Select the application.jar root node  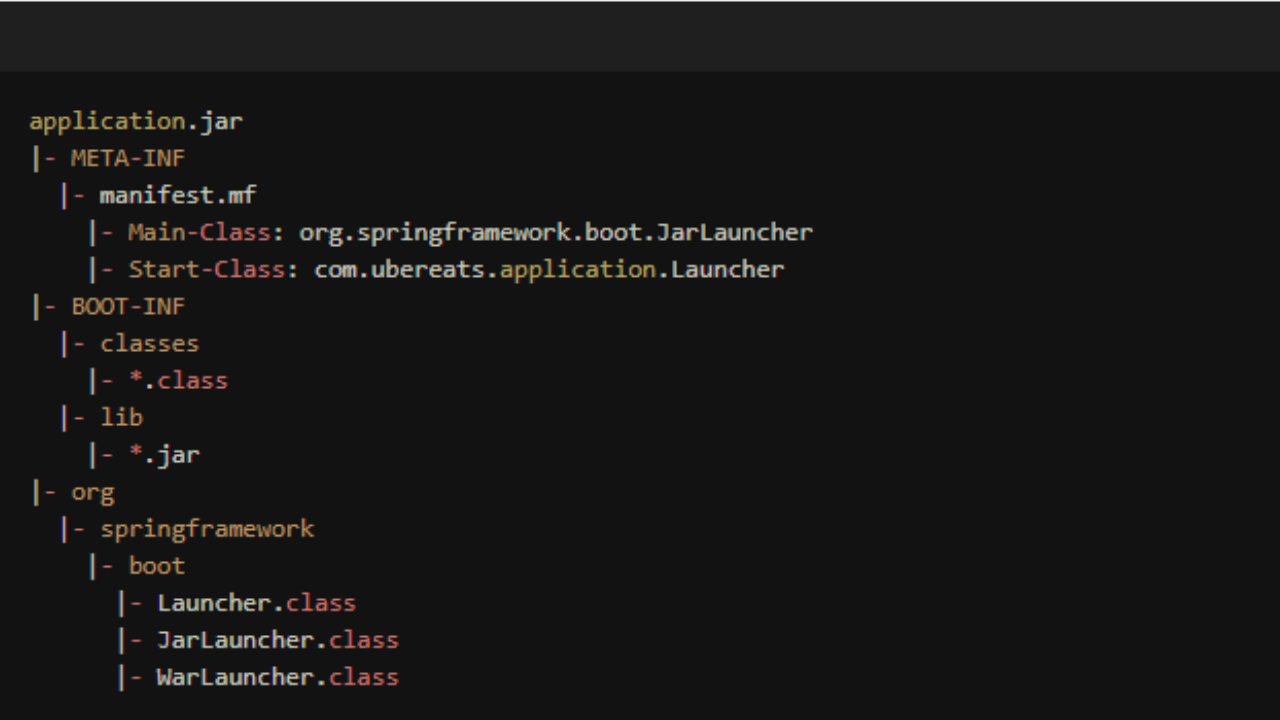136,121
